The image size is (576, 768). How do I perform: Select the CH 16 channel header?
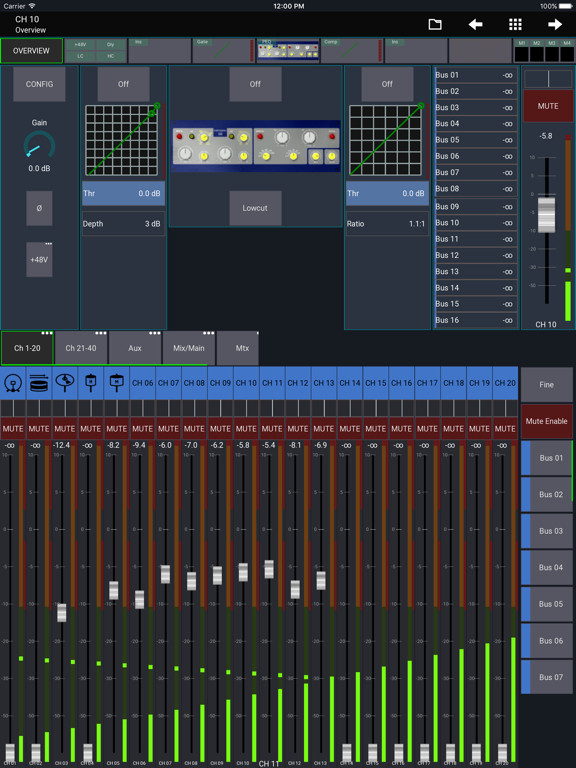point(401,383)
